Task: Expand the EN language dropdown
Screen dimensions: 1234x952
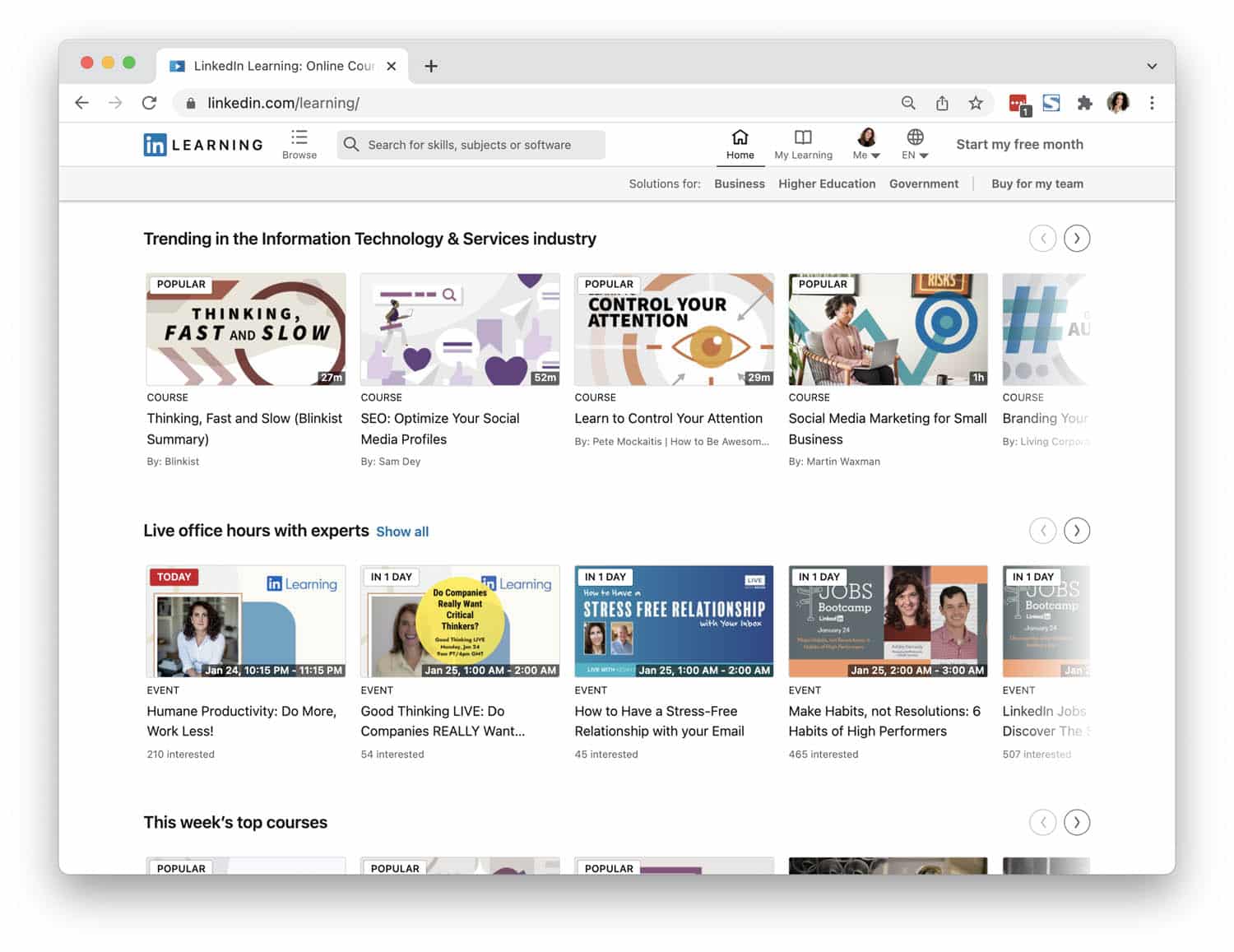Action: click(915, 144)
